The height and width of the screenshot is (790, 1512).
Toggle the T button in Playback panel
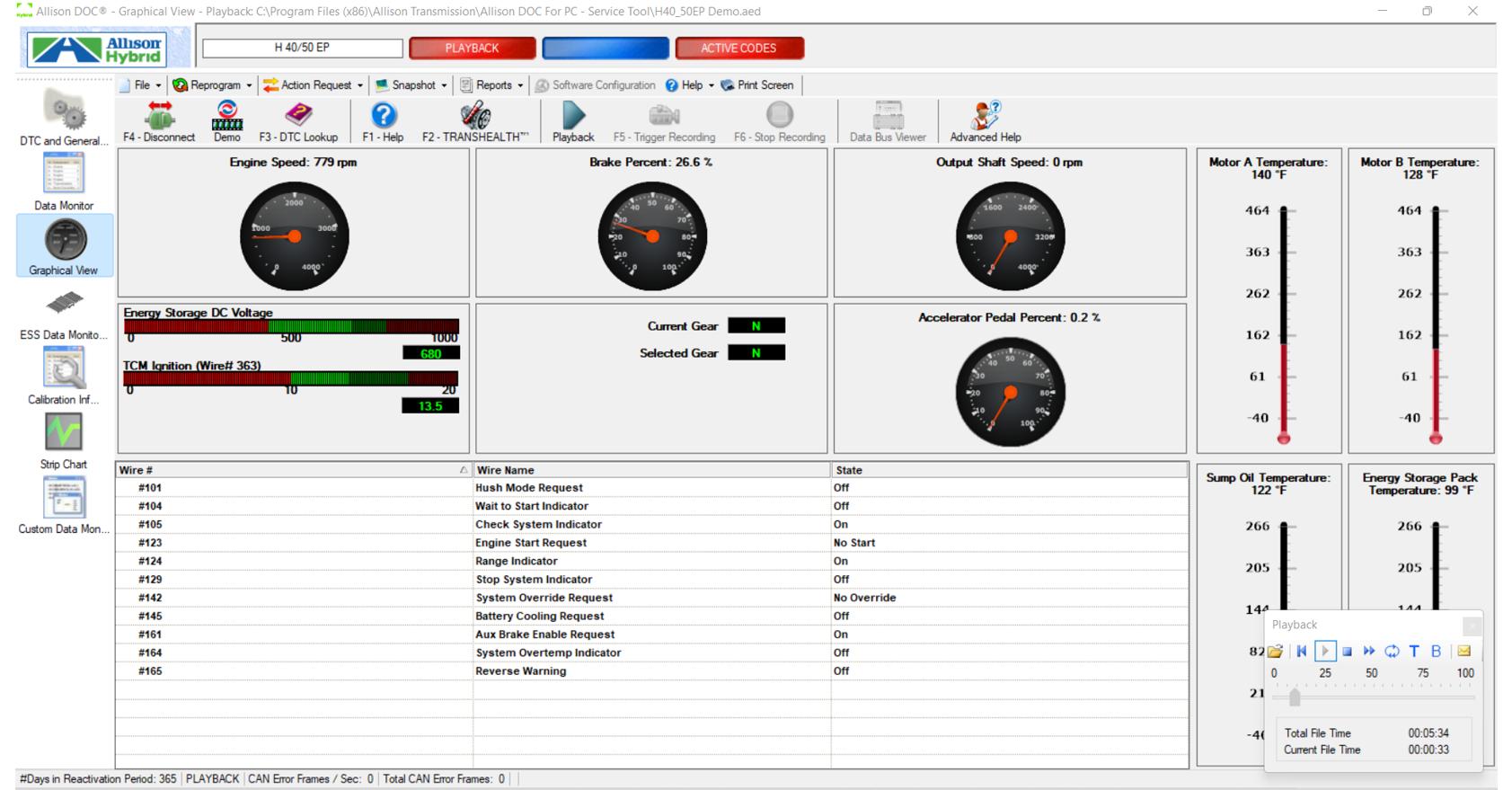[x=1414, y=652]
